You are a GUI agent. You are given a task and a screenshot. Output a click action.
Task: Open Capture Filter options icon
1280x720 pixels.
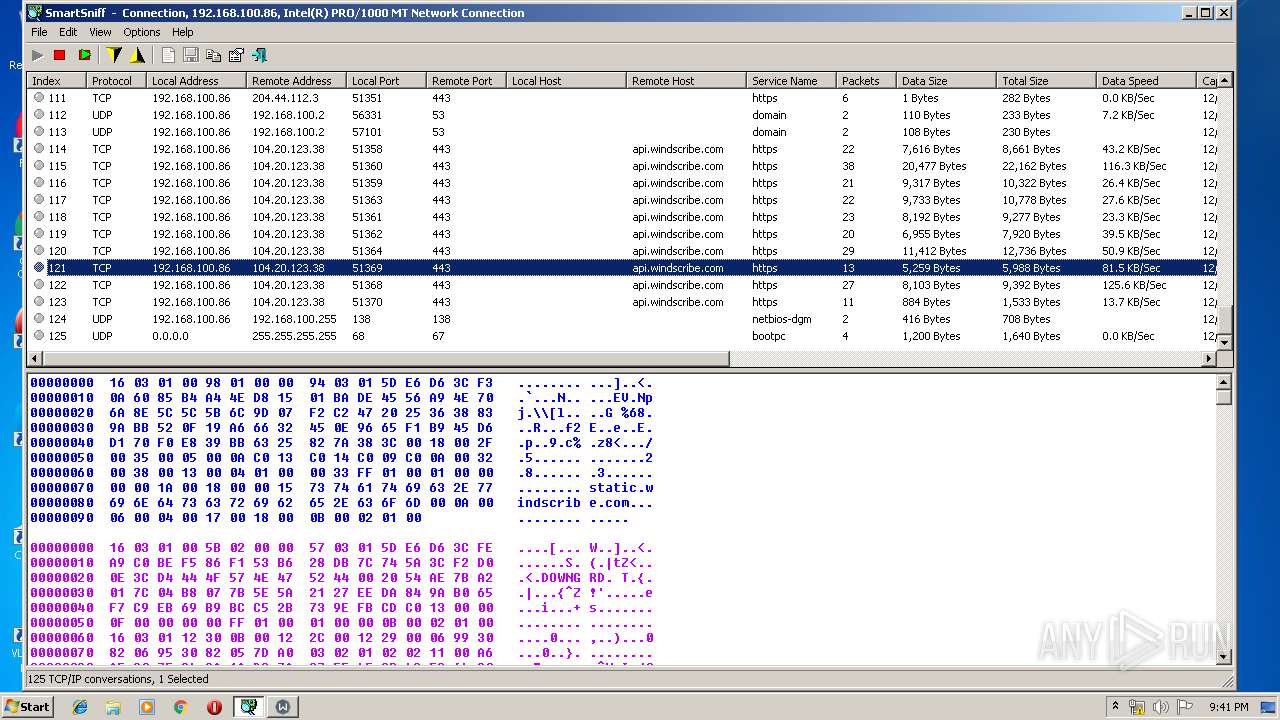pos(114,55)
